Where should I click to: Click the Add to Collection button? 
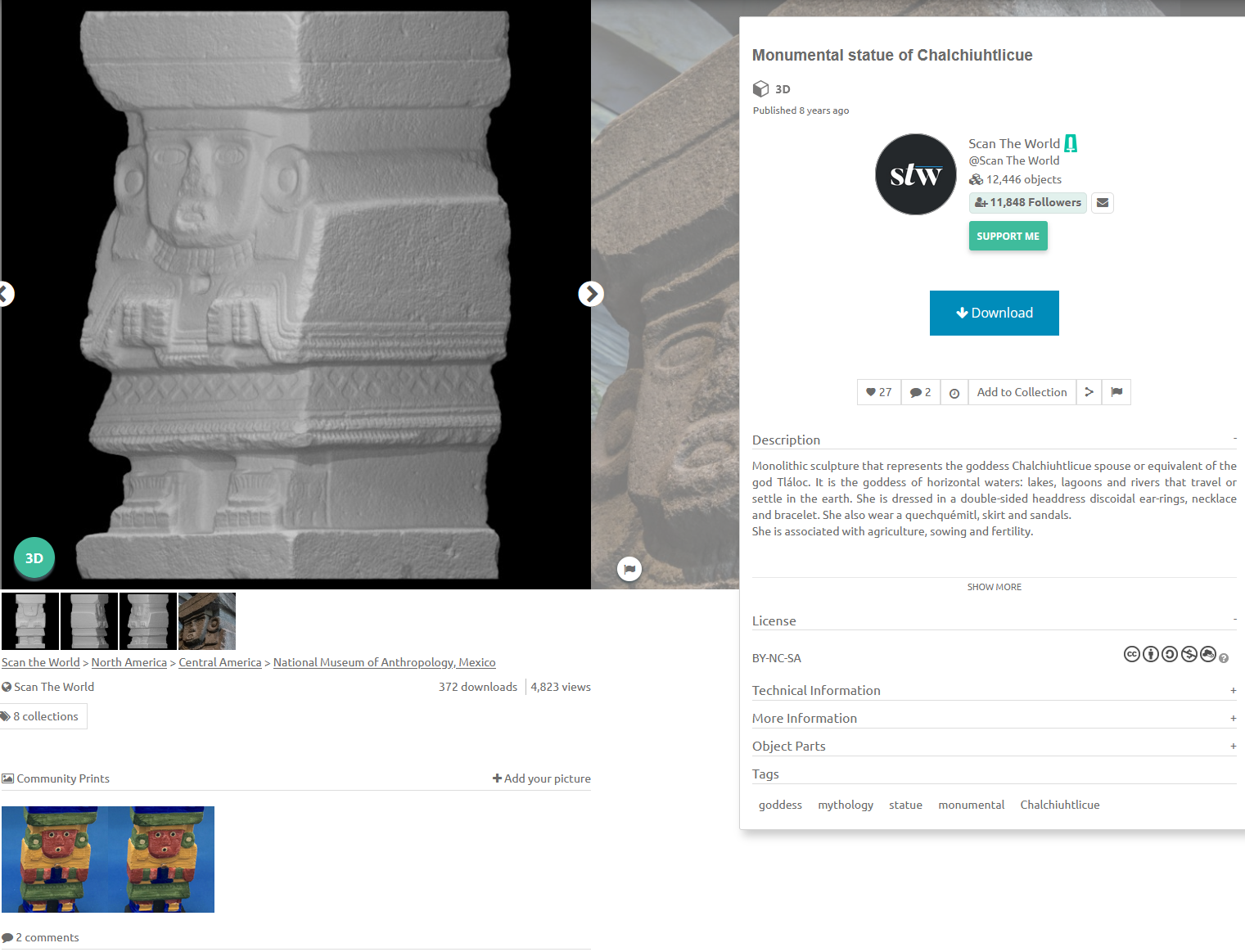coord(1022,392)
